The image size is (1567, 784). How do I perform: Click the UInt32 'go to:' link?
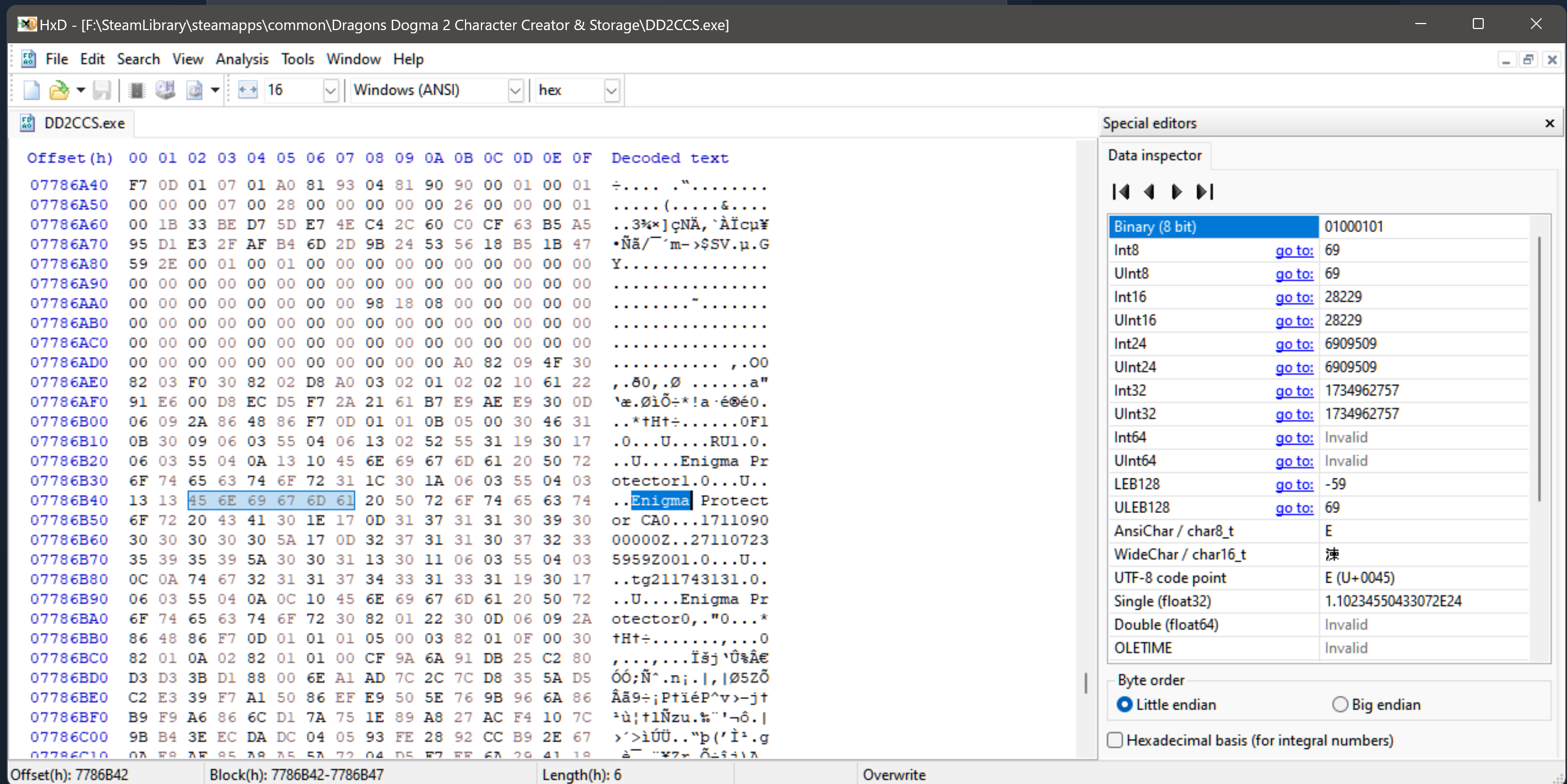click(x=1294, y=414)
